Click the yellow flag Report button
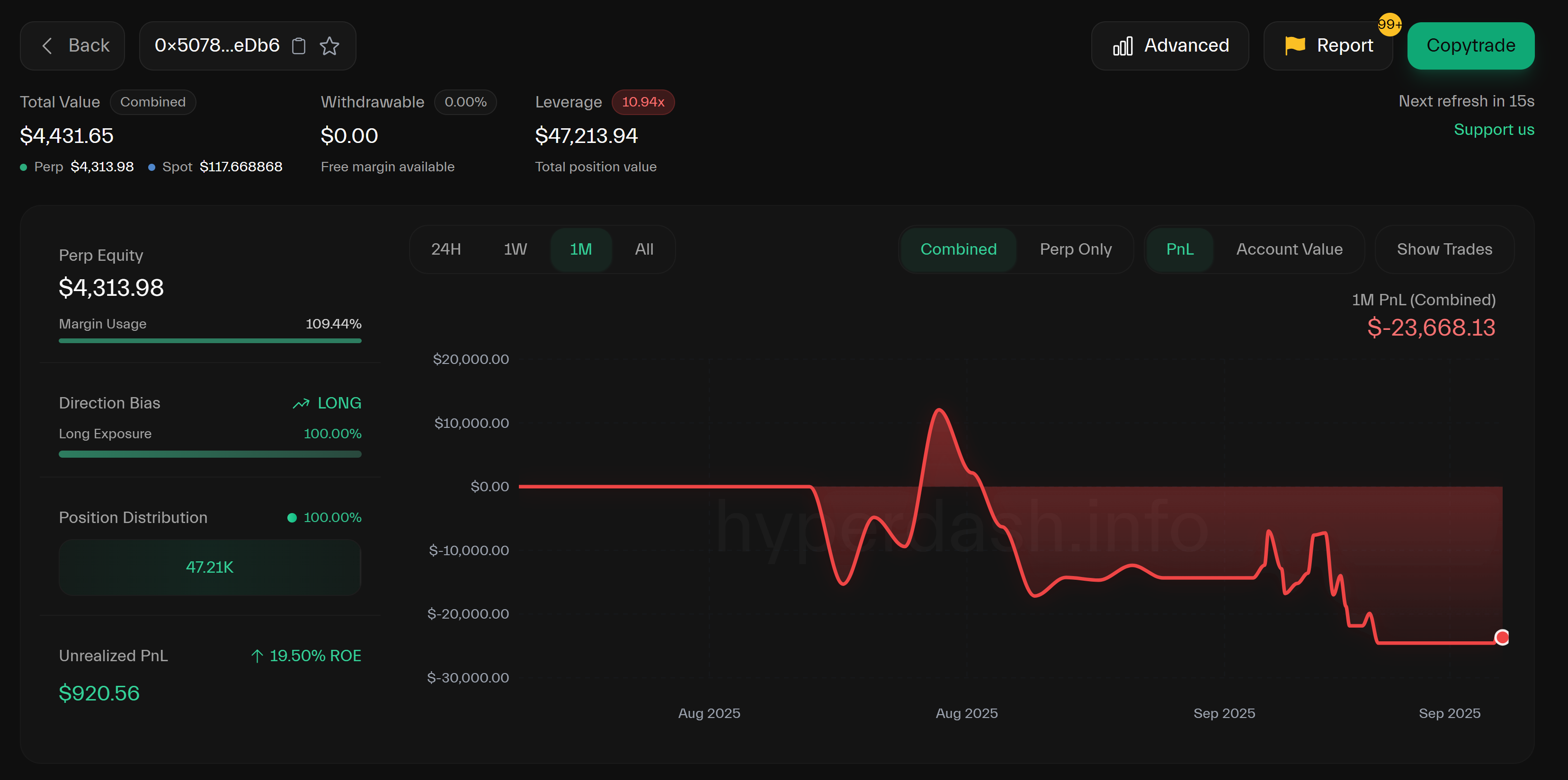 pos(1327,45)
